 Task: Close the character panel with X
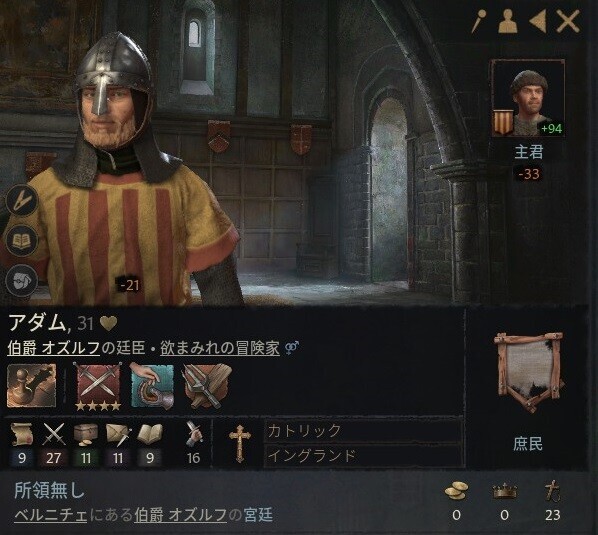pyautogui.click(x=568, y=21)
